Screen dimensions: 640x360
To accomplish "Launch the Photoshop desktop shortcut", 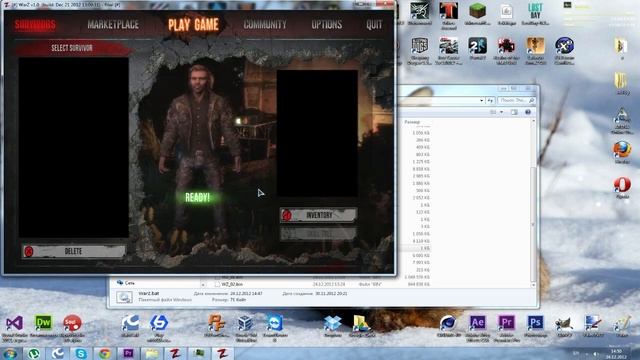I will pyautogui.click(x=535, y=326).
